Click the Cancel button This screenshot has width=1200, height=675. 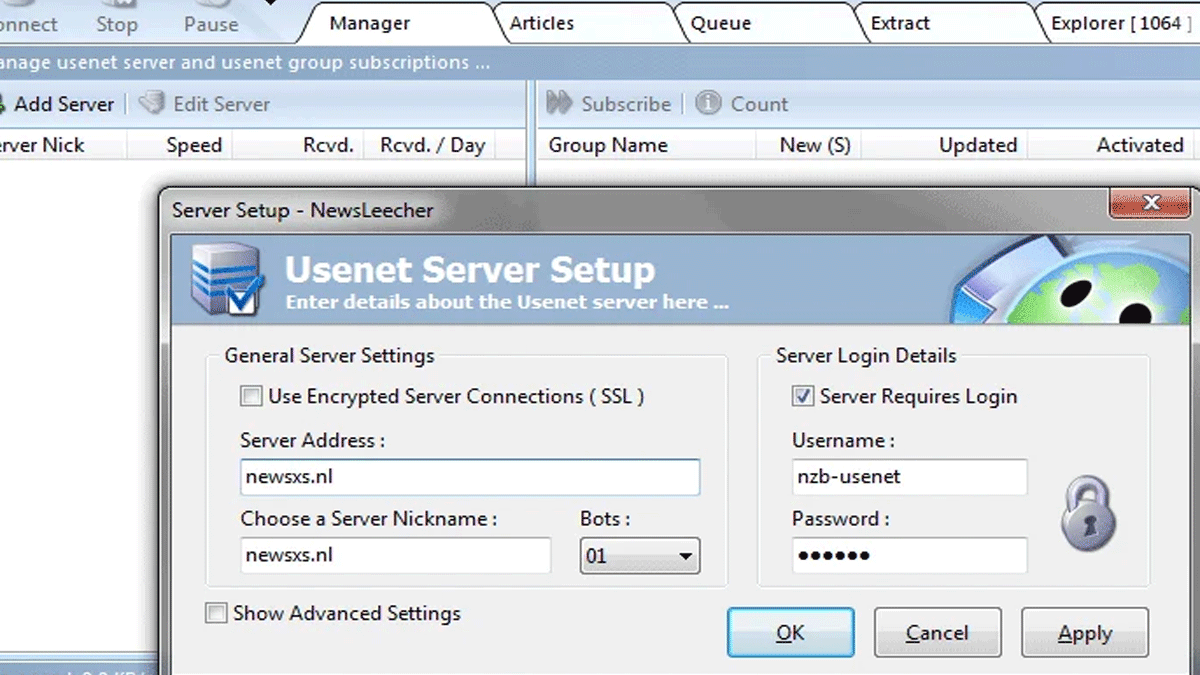(x=937, y=633)
